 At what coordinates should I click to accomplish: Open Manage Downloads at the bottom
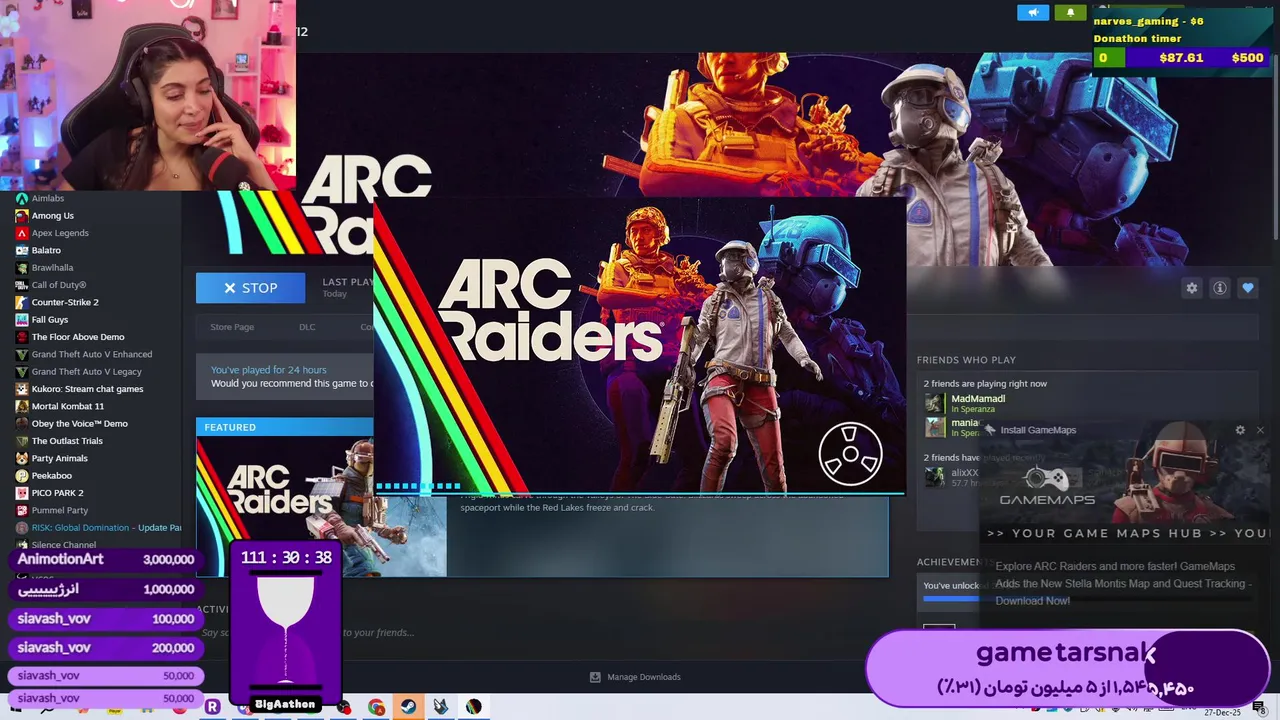635,677
